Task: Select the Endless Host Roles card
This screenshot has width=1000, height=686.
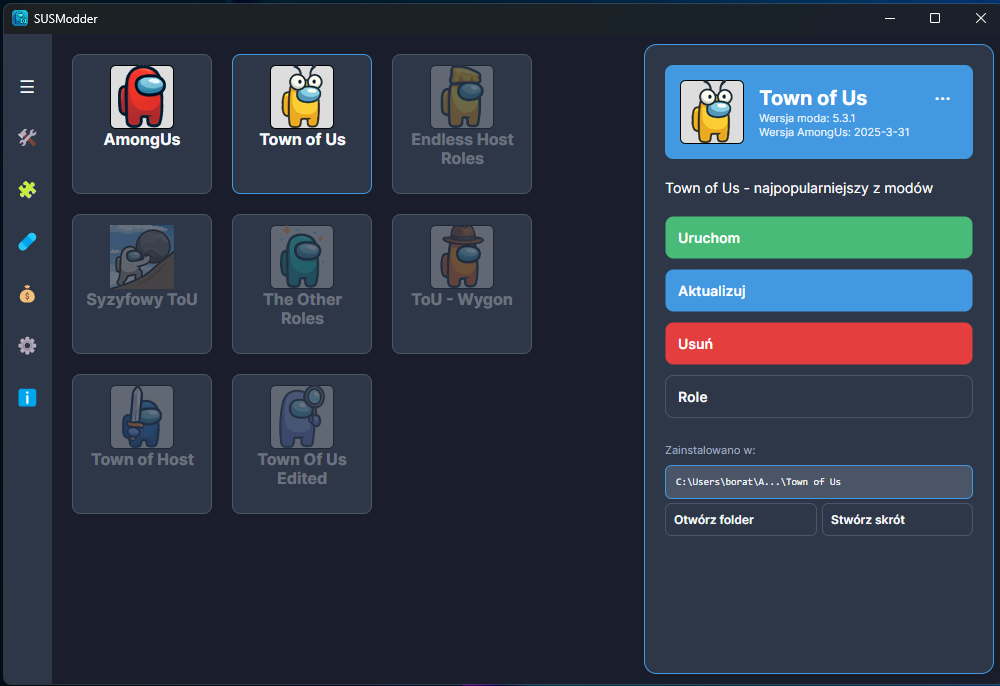Action: 462,124
